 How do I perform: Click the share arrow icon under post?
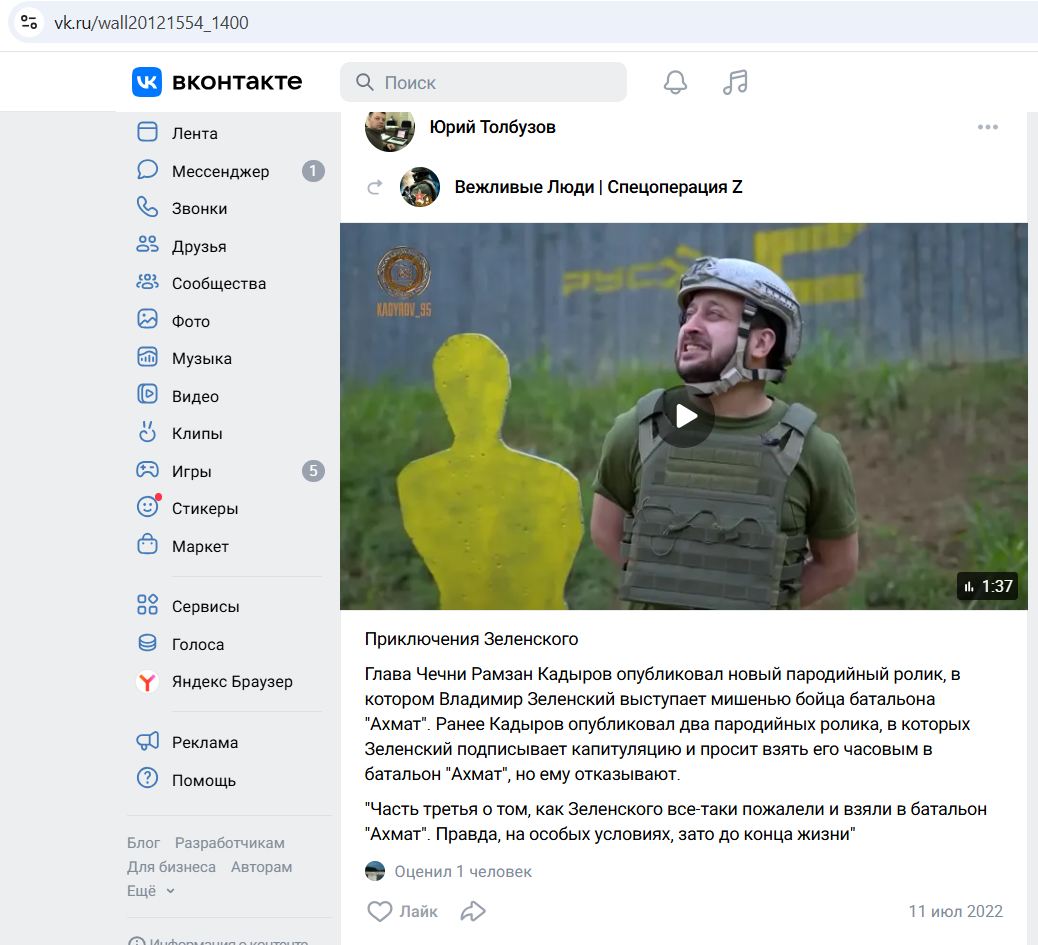tap(473, 911)
